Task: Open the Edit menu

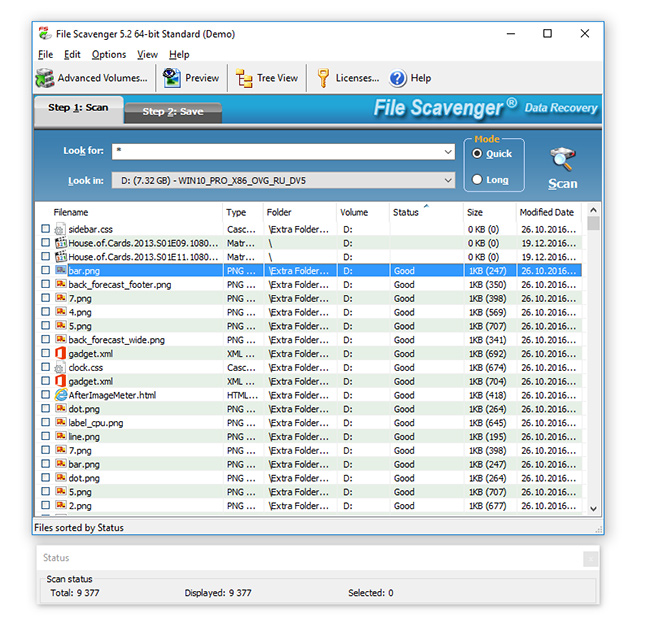Action: pyautogui.click(x=72, y=55)
